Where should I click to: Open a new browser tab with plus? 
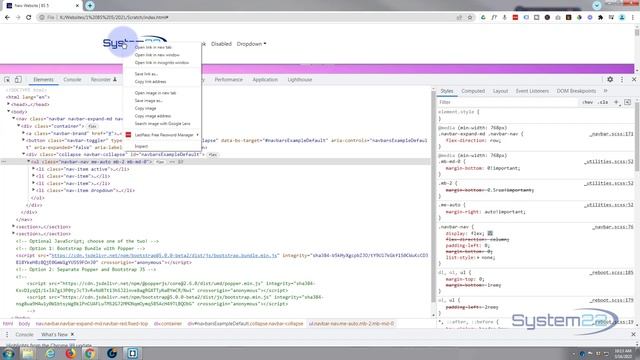(90, 5)
